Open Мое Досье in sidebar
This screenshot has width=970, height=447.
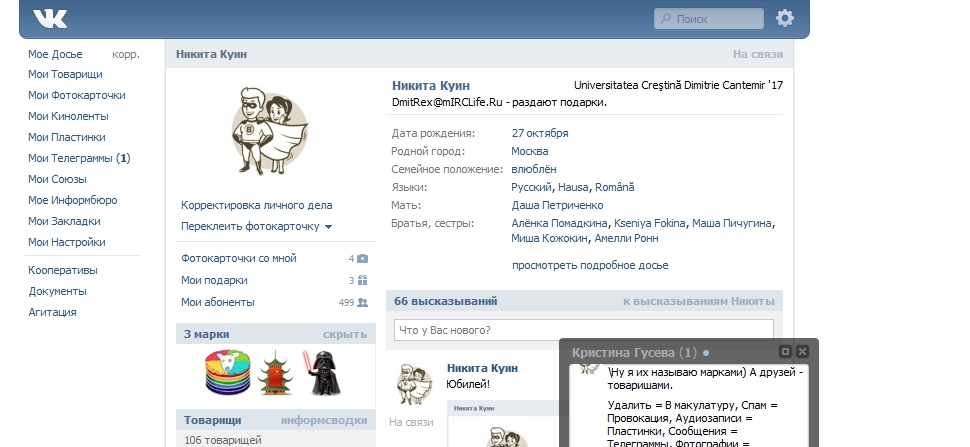(x=55, y=54)
